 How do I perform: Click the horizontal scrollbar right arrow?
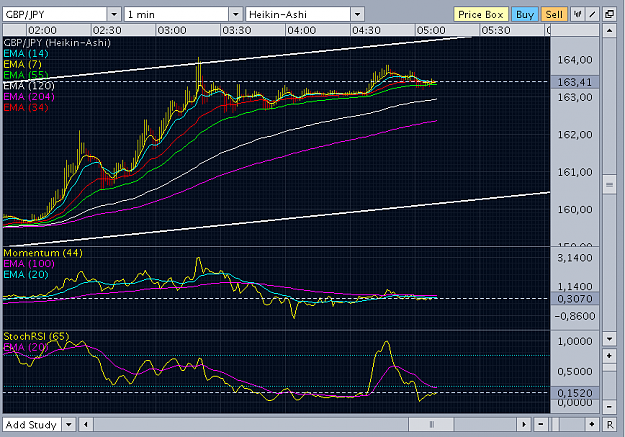[x=524, y=425]
